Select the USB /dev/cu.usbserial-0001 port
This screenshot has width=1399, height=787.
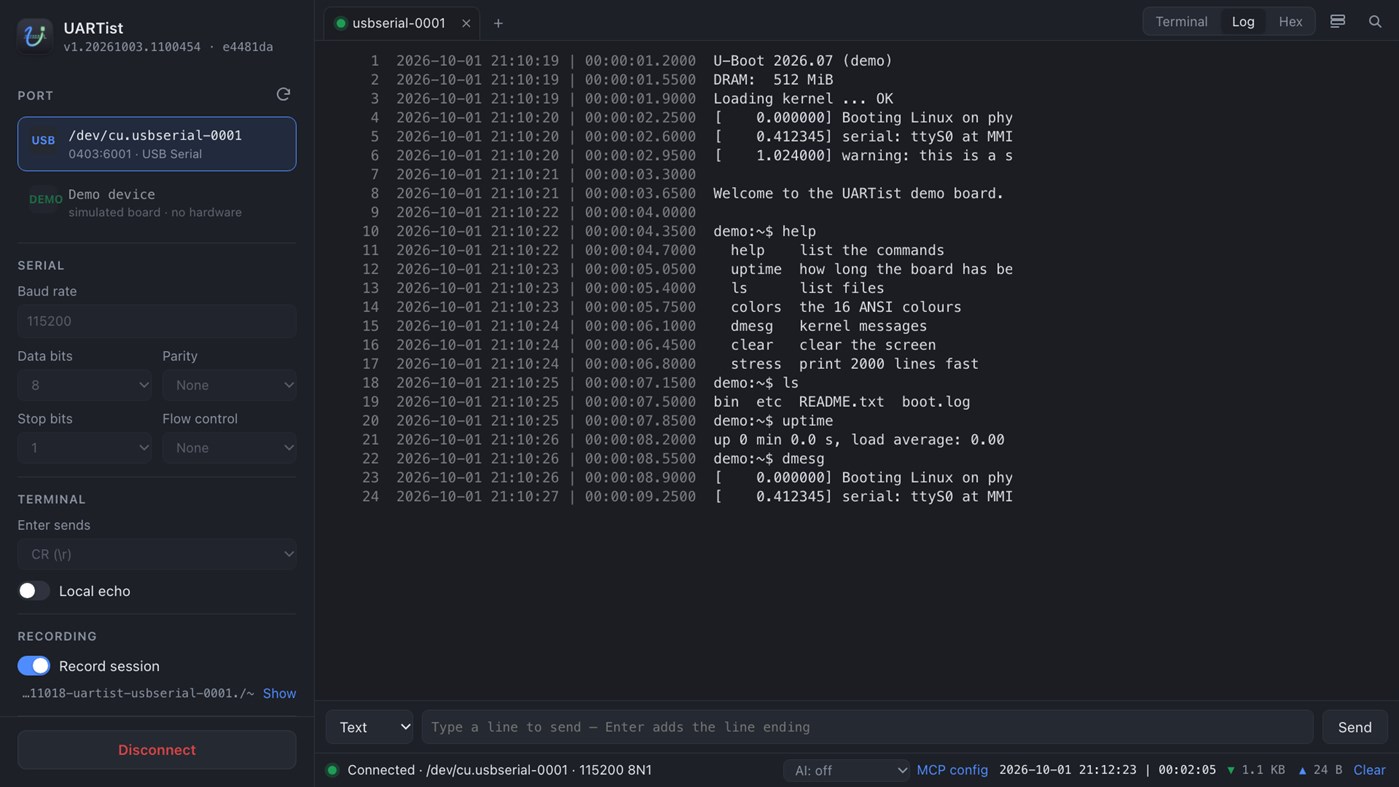point(157,144)
